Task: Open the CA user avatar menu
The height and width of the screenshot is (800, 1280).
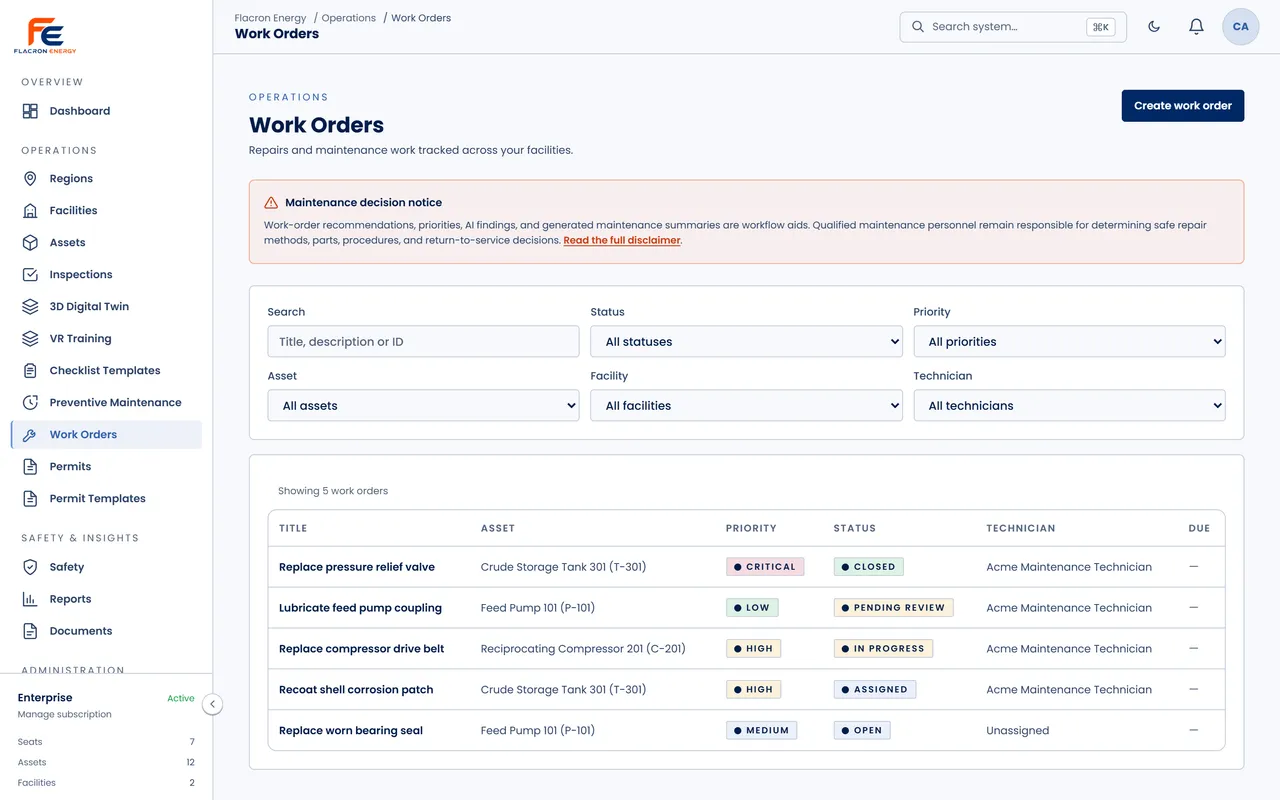Action: 1241,27
